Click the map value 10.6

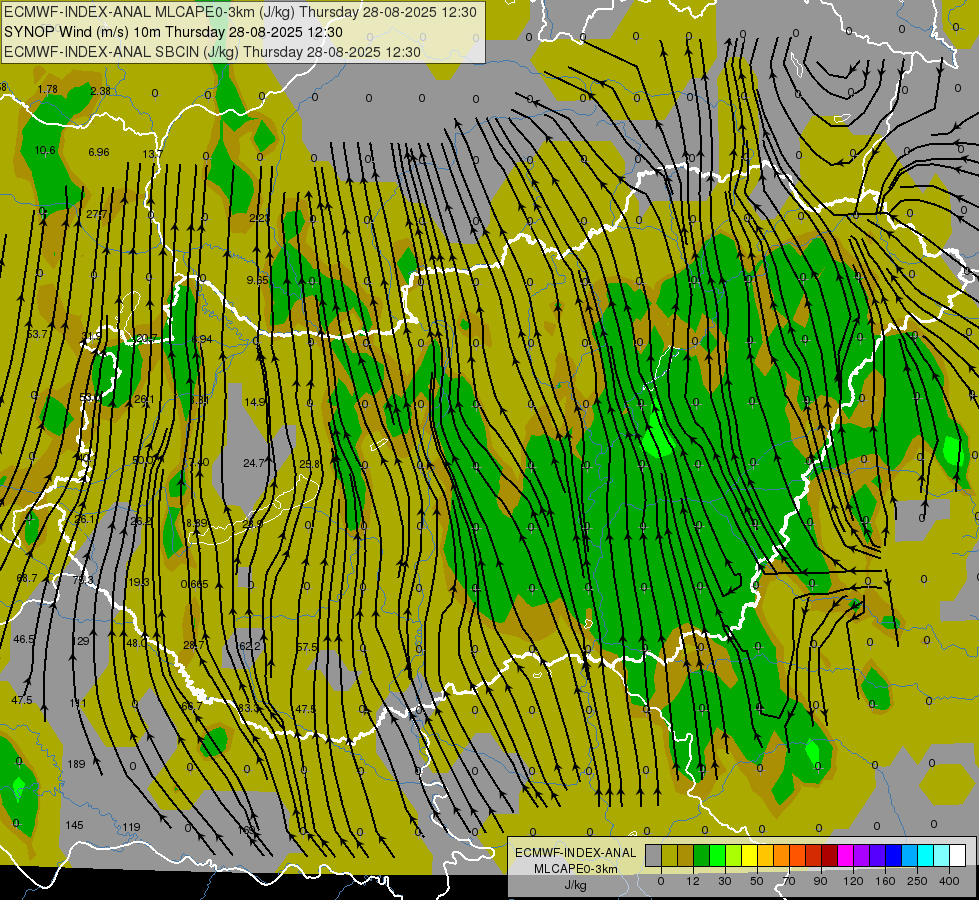[45, 151]
